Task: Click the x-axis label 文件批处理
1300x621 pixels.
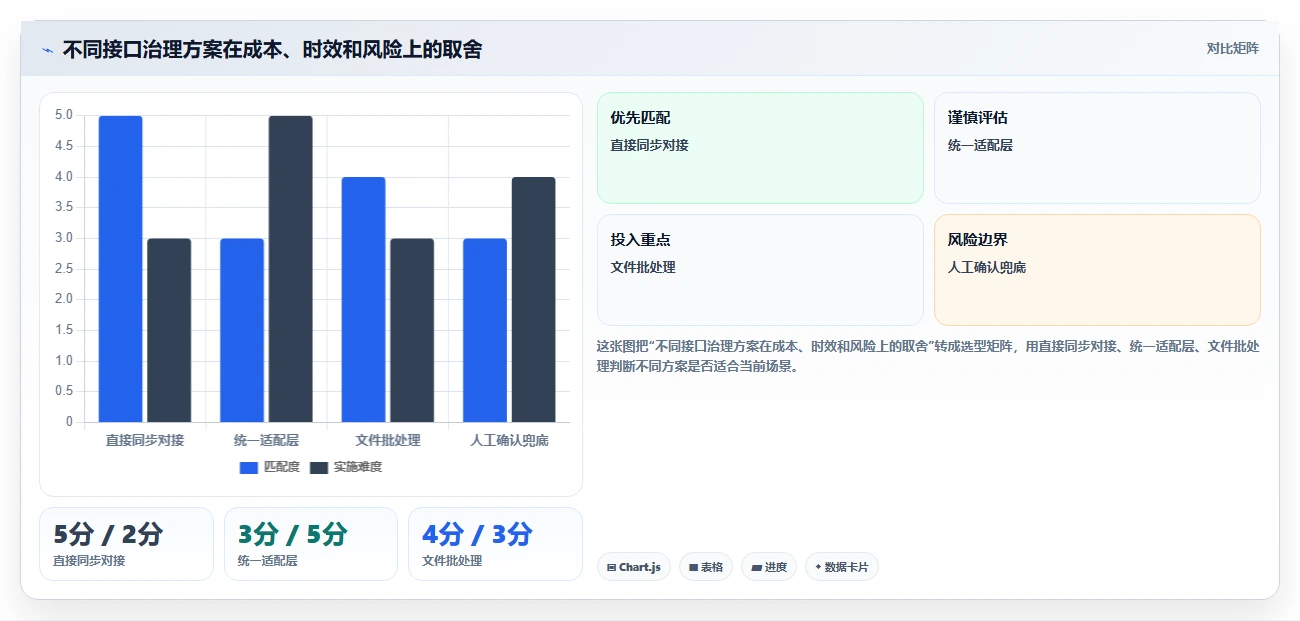Action: (388, 440)
